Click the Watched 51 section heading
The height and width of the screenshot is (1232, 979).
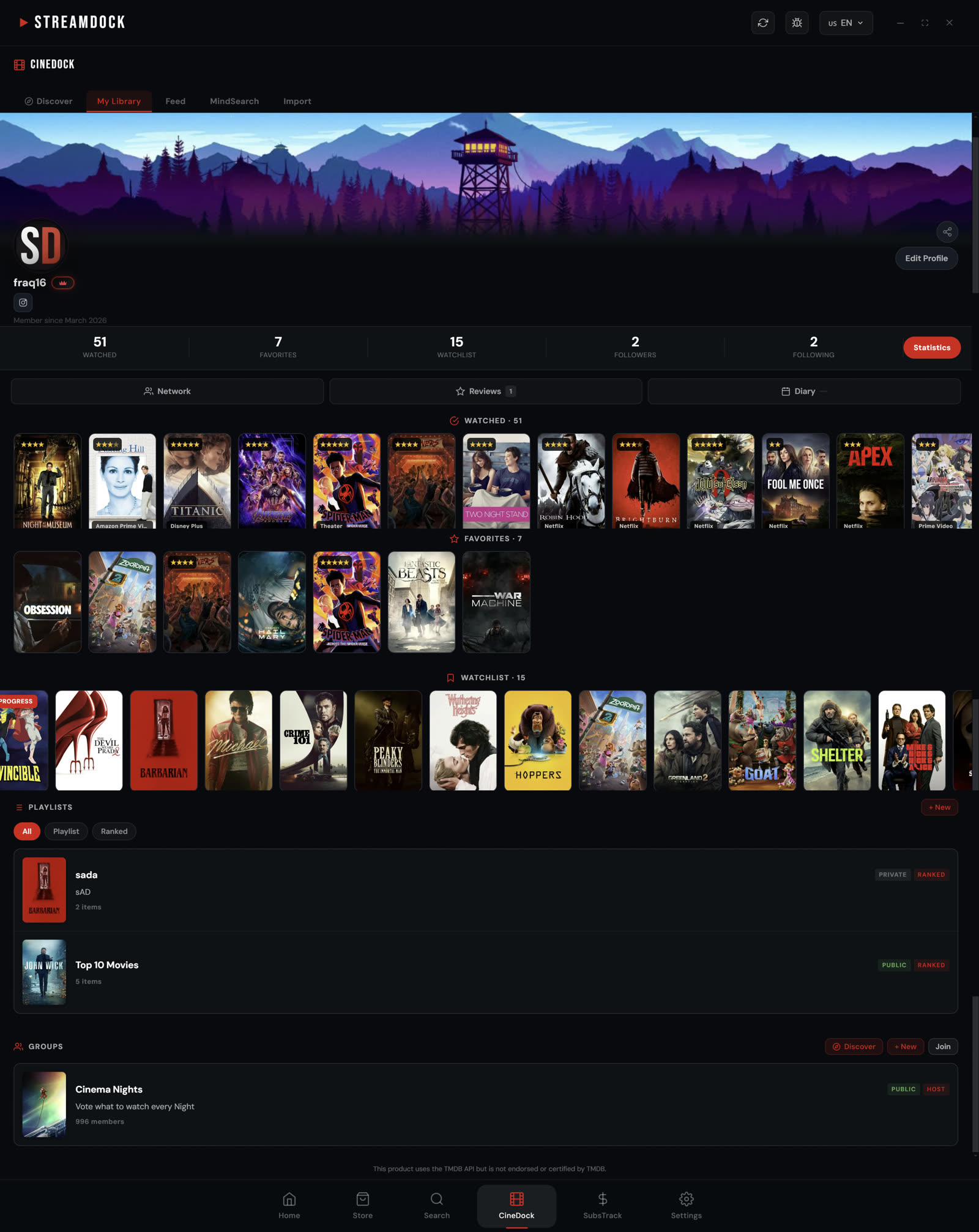[486, 421]
